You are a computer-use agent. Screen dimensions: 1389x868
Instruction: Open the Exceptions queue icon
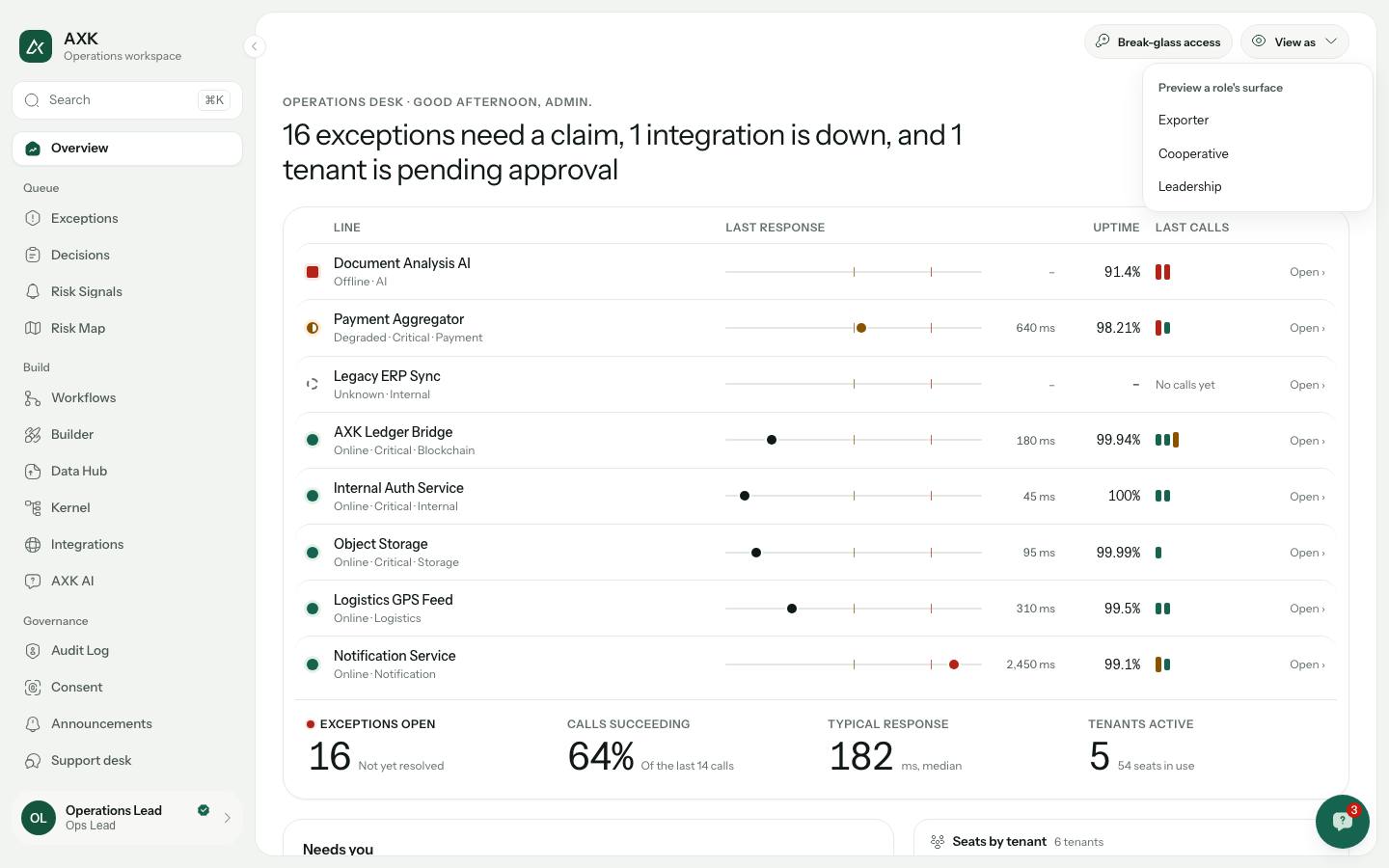[x=33, y=219]
